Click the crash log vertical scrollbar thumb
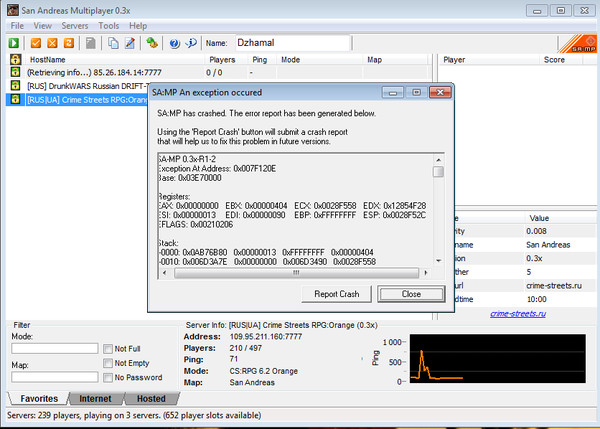600x429 pixels. tap(438, 172)
